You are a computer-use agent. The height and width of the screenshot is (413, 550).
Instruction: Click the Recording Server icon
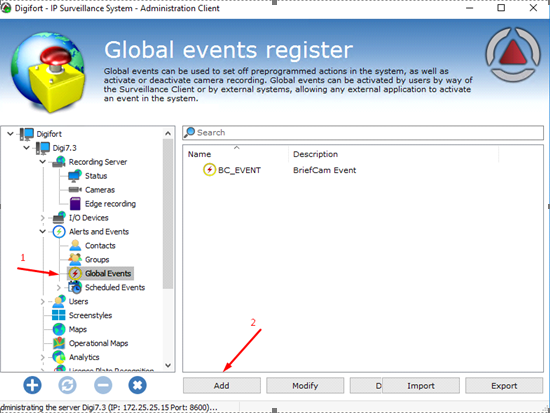click(59, 162)
